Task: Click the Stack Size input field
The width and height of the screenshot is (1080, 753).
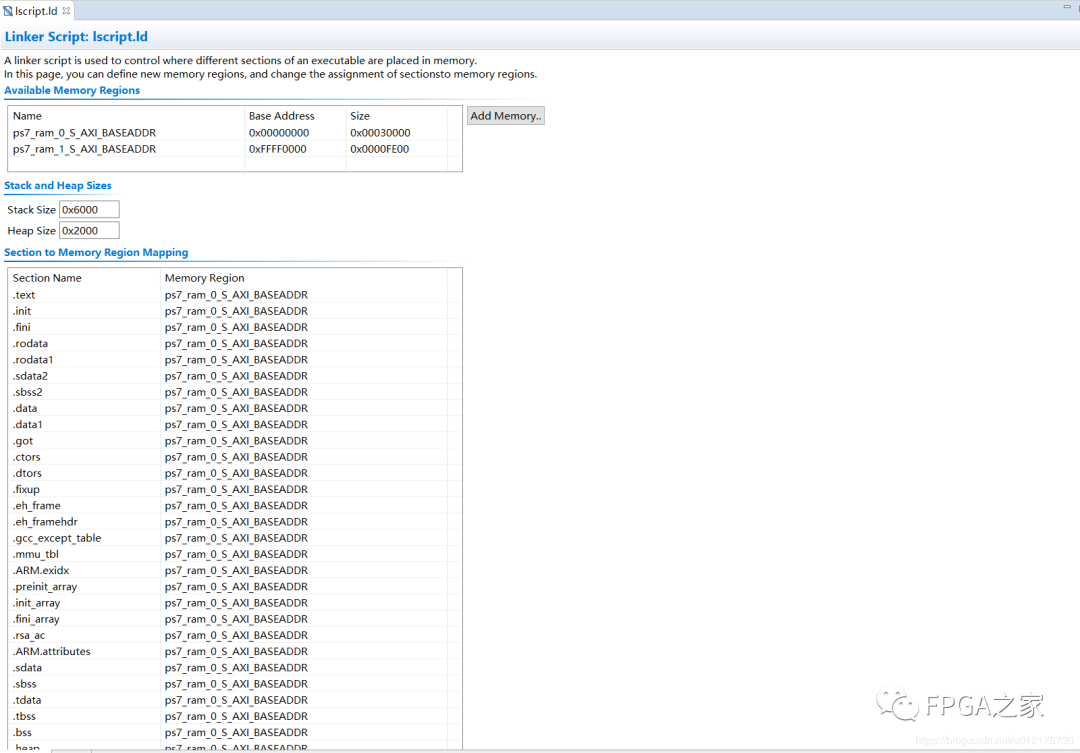Action: point(89,210)
